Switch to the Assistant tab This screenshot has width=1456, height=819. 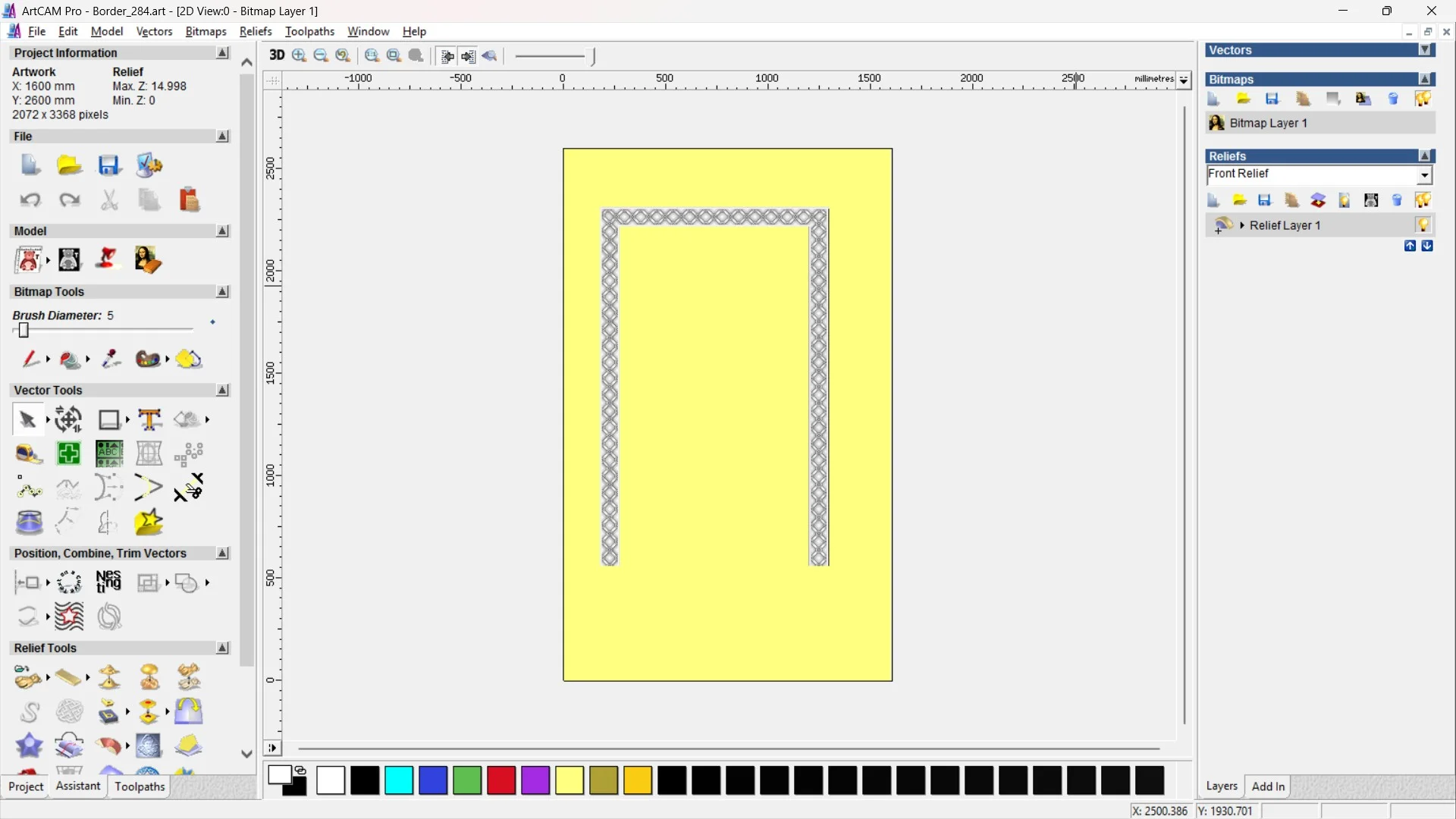coord(77,786)
